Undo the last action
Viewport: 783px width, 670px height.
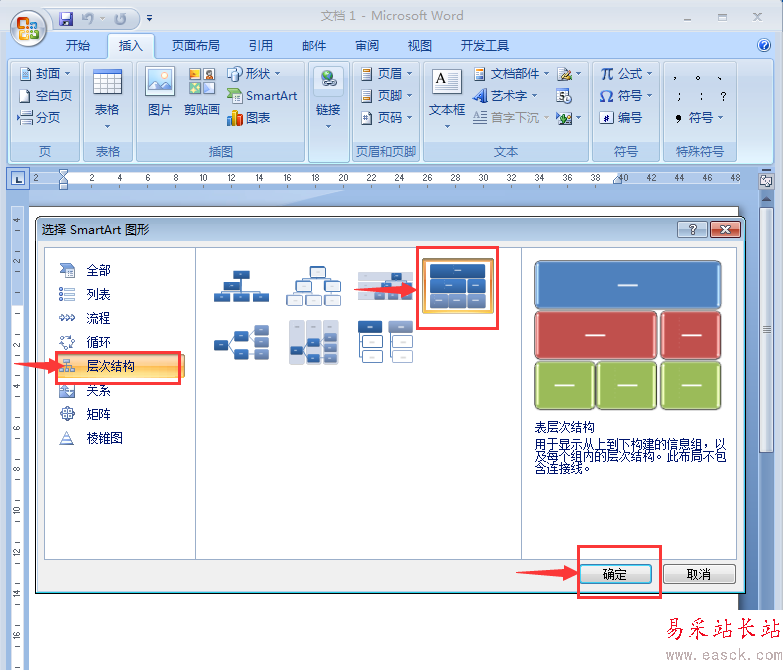point(88,19)
